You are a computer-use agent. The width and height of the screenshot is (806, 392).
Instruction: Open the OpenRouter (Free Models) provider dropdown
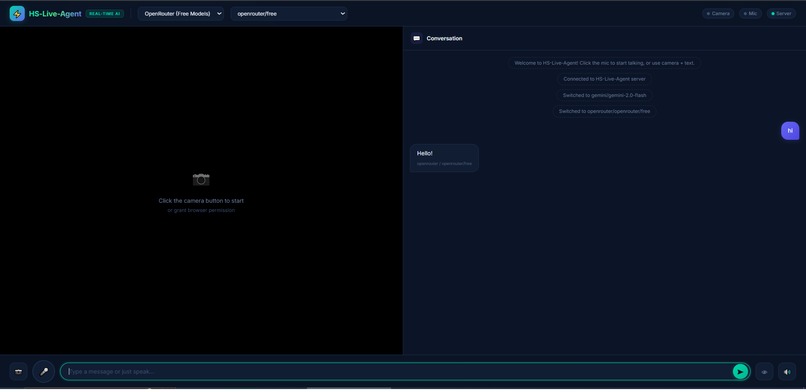[180, 14]
